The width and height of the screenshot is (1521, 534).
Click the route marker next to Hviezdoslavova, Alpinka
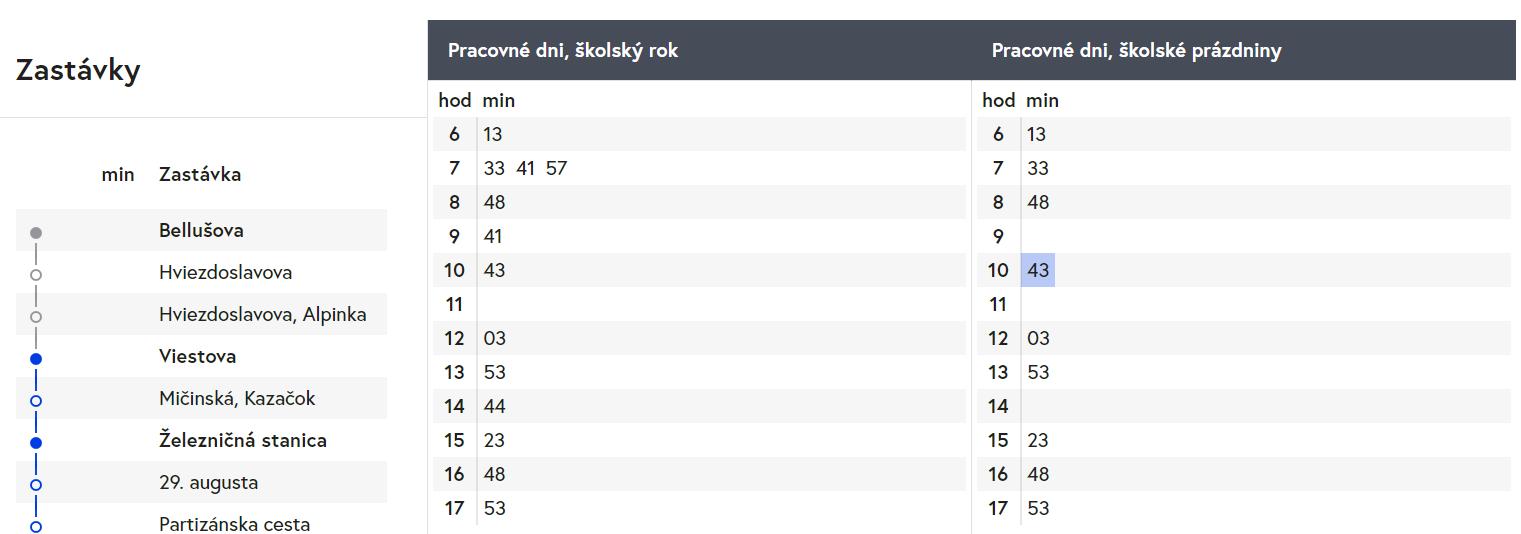(36, 317)
